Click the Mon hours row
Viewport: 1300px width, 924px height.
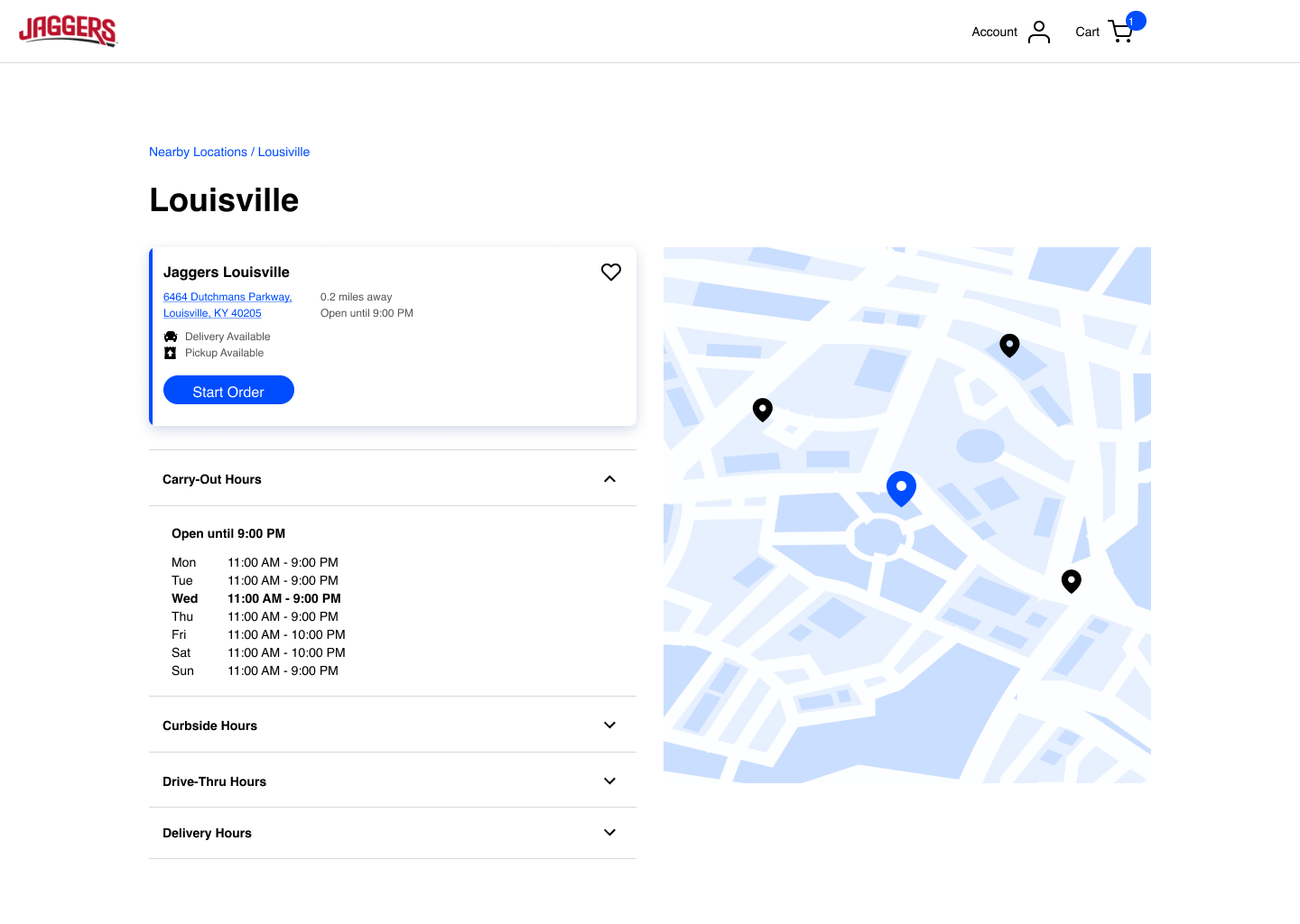coord(255,562)
